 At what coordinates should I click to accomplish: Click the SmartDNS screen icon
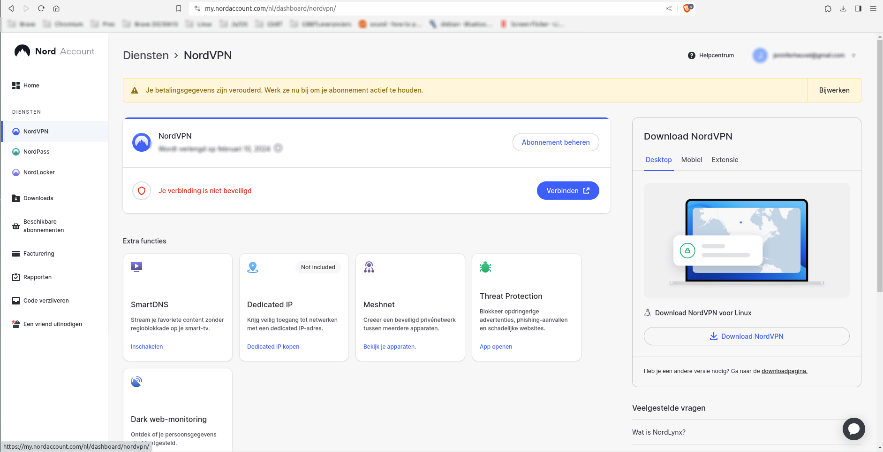pyautogui.click(x=136, y=267)
